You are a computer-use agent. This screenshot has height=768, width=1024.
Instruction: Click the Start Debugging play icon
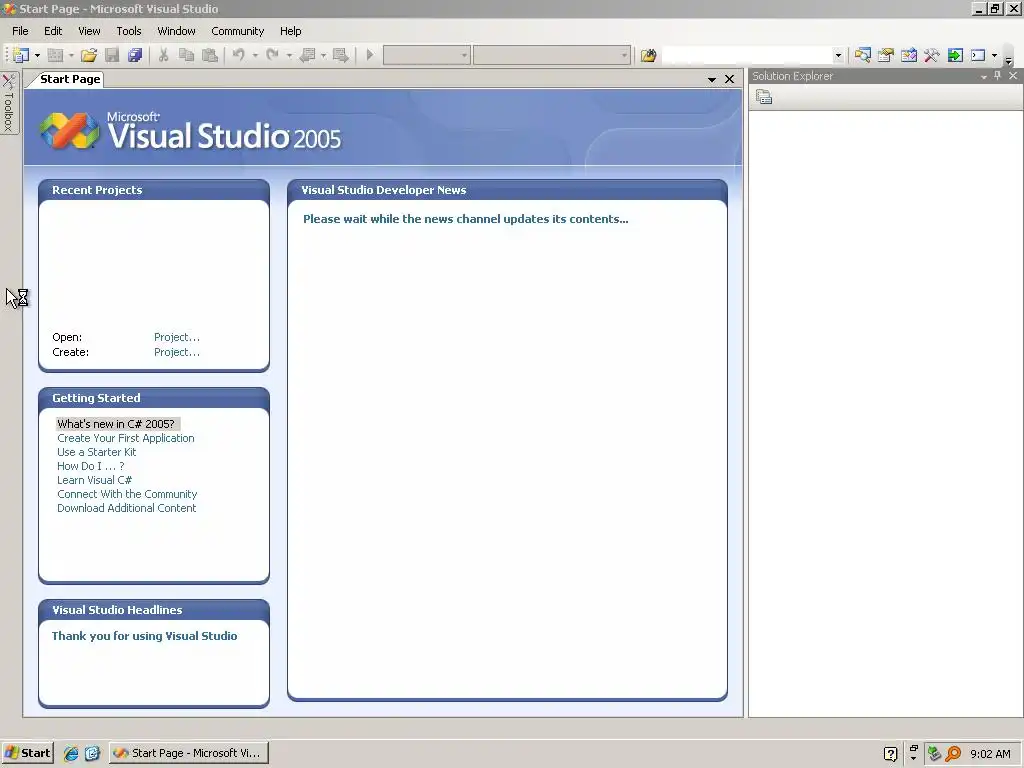tap(370, 56)
